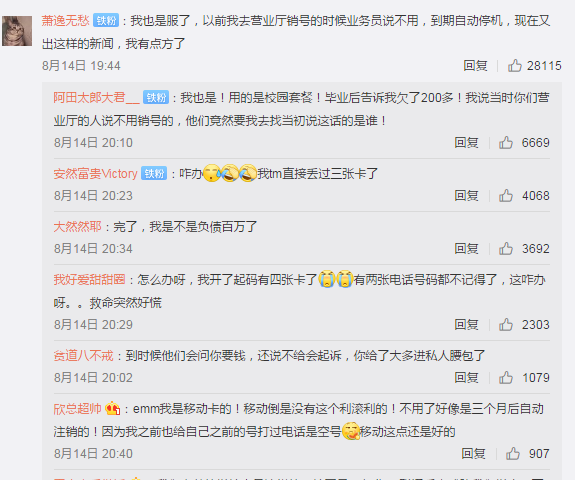This screenshot has width=575, height=480.
Task: Like 欣总超帅's reply with 907 likes
Action: click(513, 454)
